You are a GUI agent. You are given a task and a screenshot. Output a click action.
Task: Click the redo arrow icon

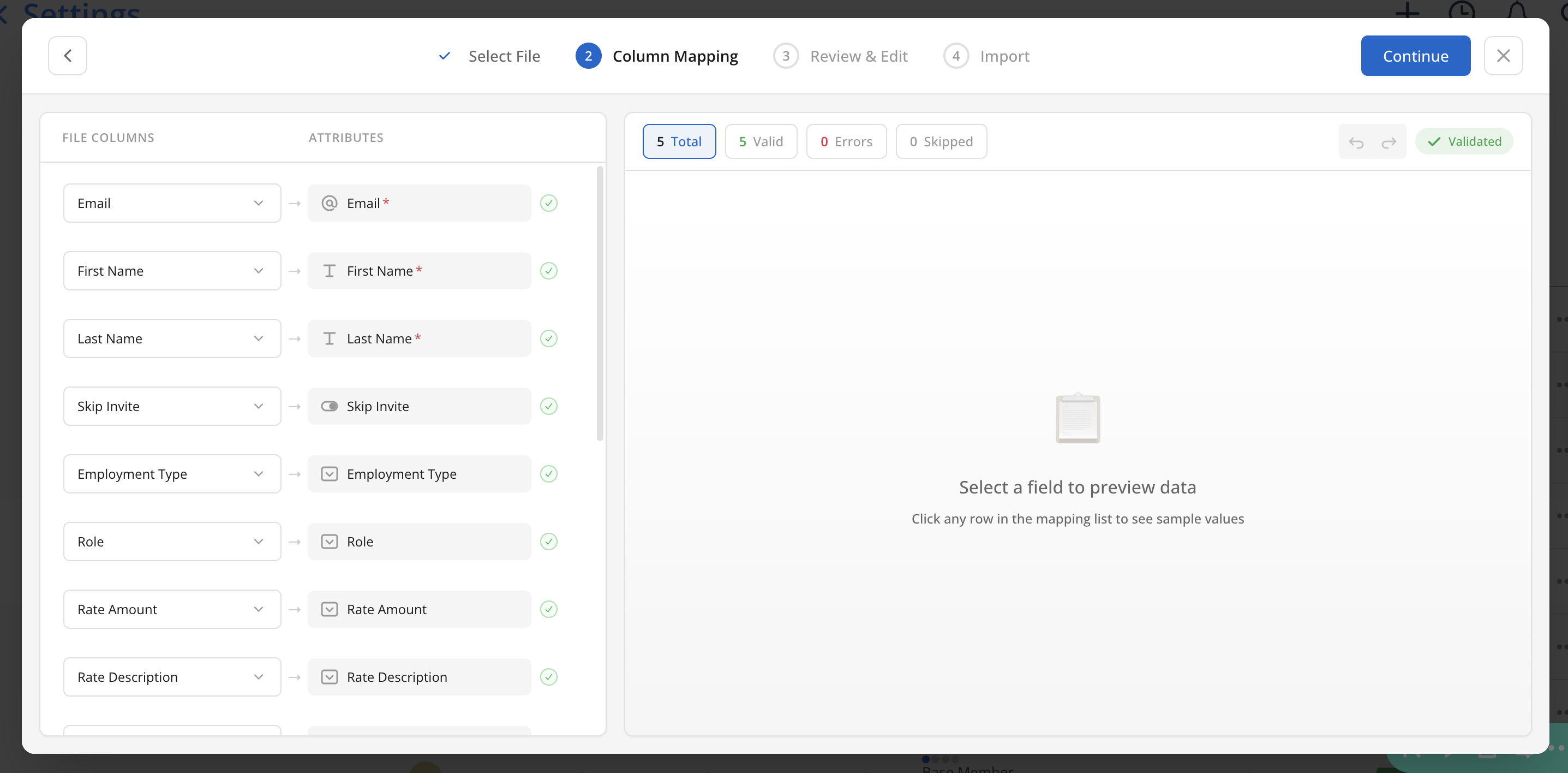[x=1389, y=142]
